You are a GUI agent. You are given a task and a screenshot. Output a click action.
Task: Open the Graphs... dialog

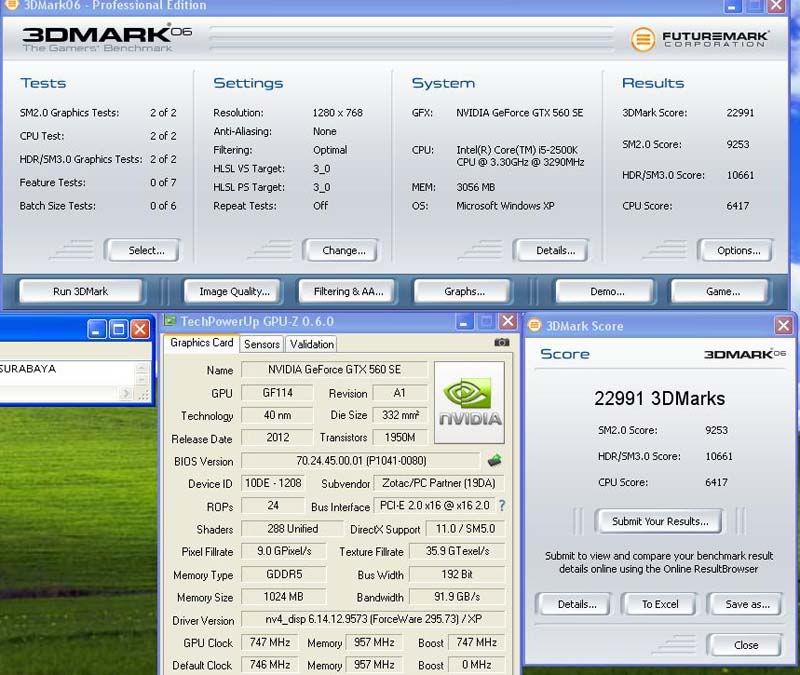(462, 291)
